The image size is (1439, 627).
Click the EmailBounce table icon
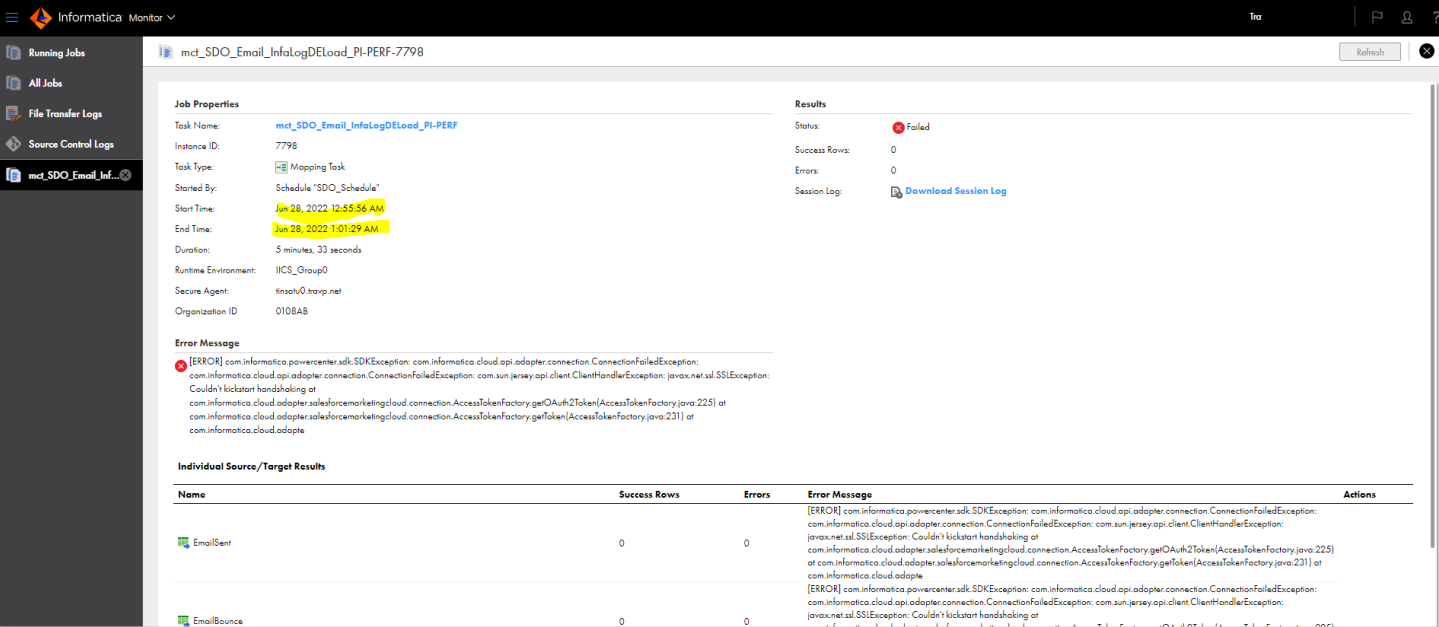[184, 621]
